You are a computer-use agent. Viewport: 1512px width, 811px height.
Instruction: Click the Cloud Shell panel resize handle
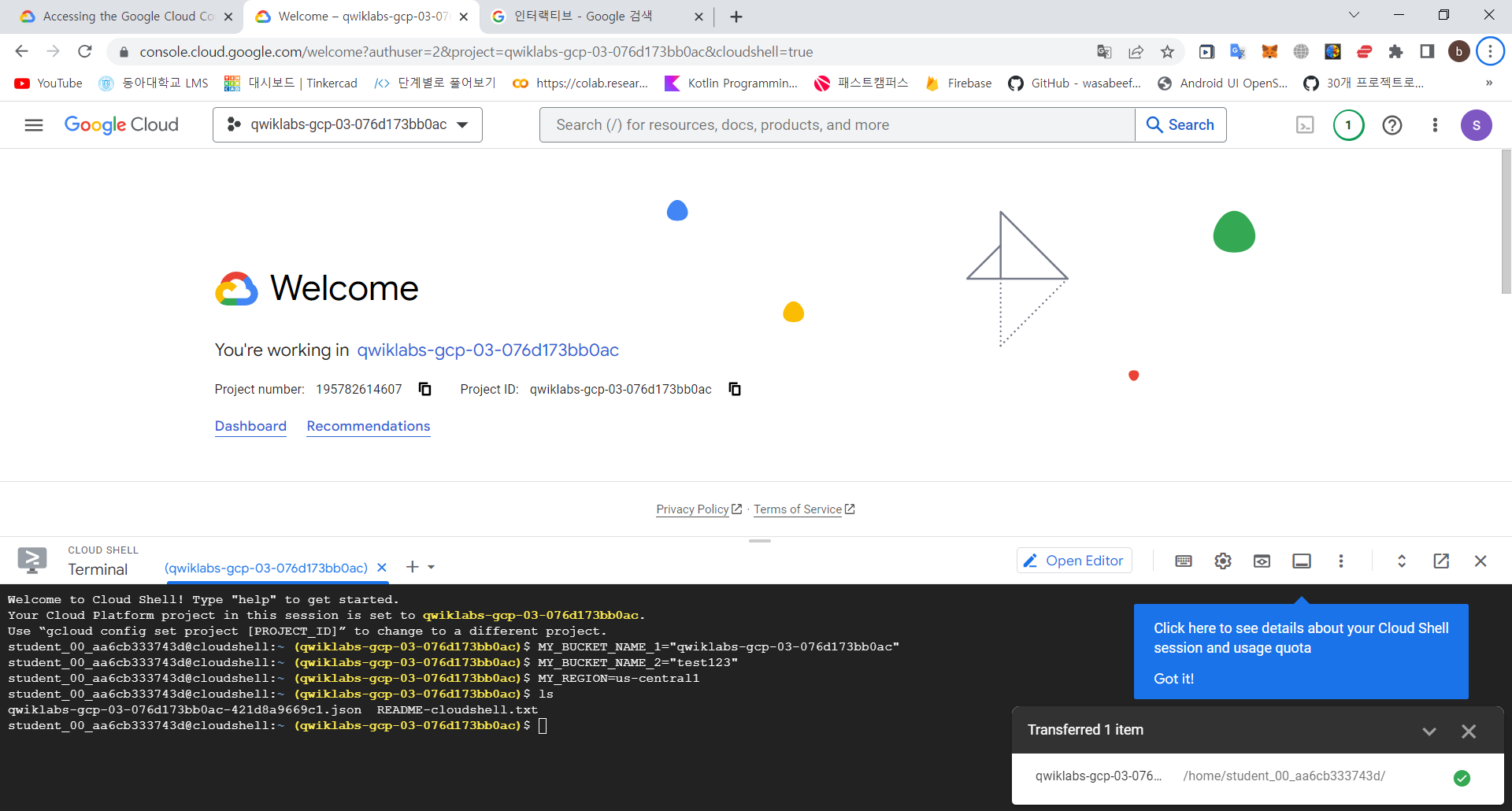[x=760, y=541]
